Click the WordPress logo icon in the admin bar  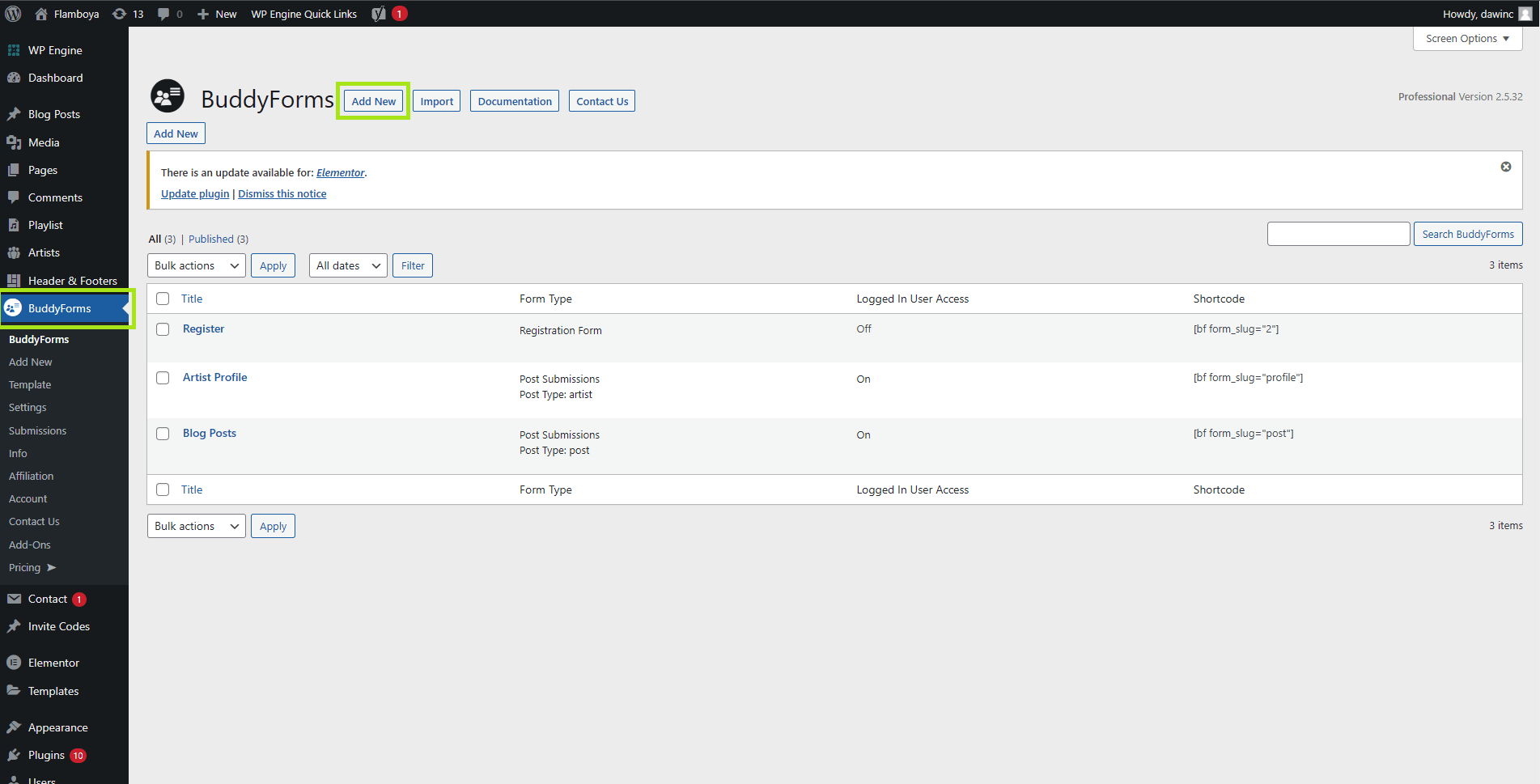point(13,14)
